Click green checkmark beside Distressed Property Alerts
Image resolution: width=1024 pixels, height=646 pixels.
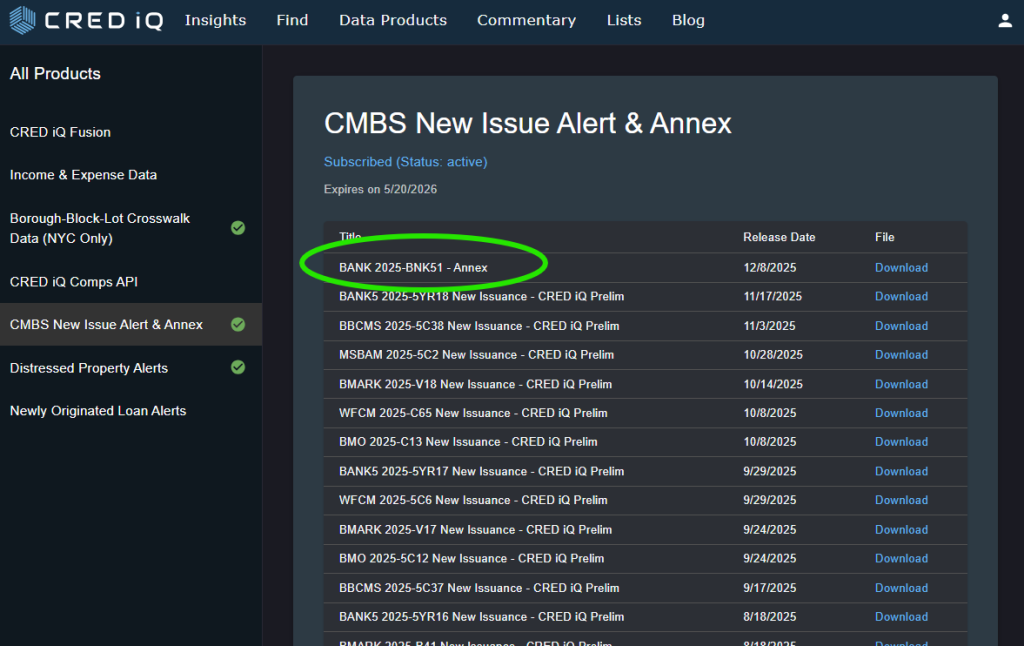pyautogui.click(x=238, y=367)
